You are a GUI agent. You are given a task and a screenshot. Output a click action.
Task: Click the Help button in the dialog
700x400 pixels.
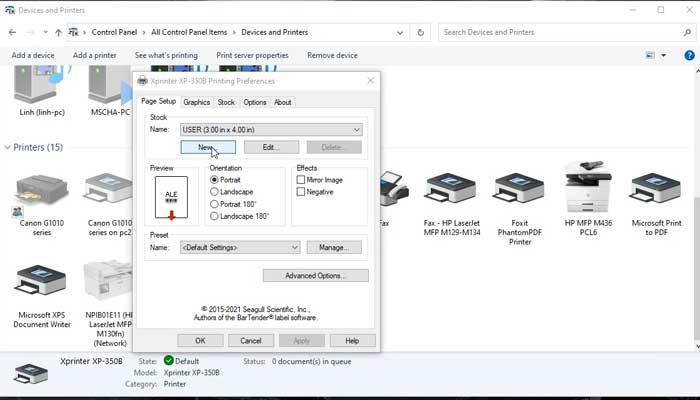click(352, 341)
